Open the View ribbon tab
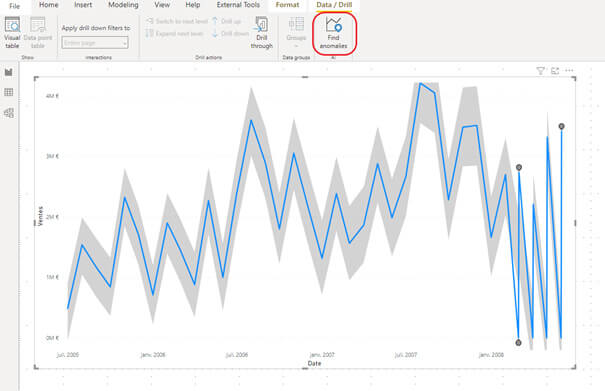The width and height of the screenshot is (605, 391). [x=162, y=5]
